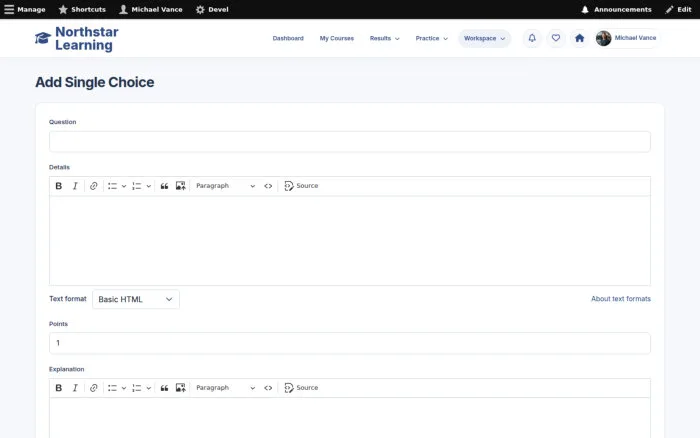
Task: Toggle Source mode in Details editor
Action: pos(301,186)
